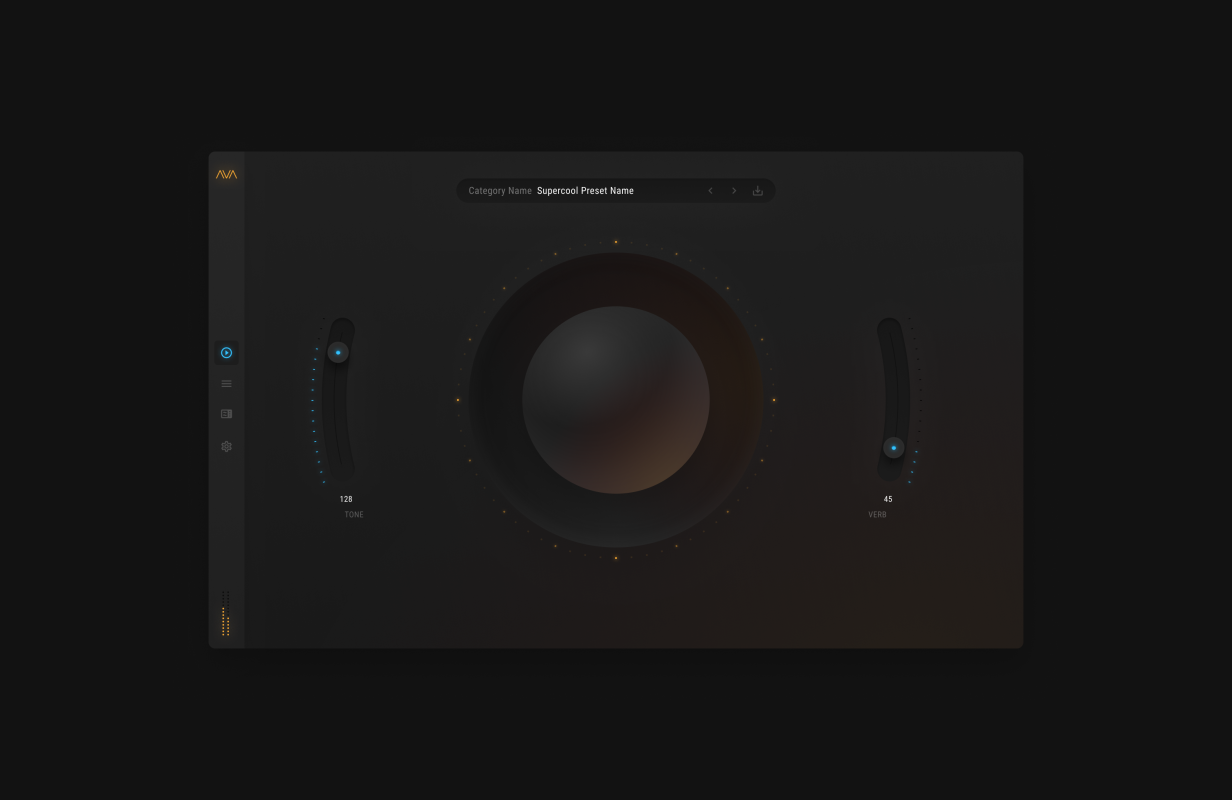Screen dimensions: 1232x800
Task: Click the output level meter
Action: tap(226, 614)
